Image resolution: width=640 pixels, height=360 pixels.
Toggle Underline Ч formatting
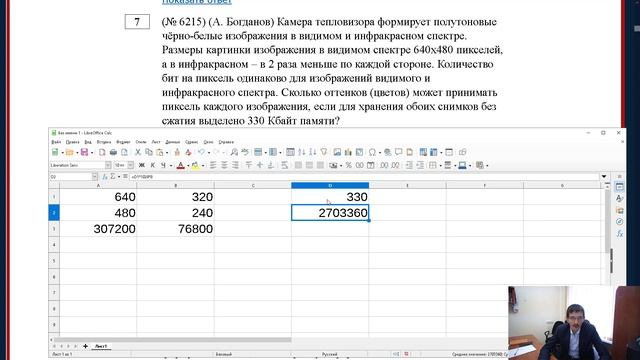tap(163, 165)
